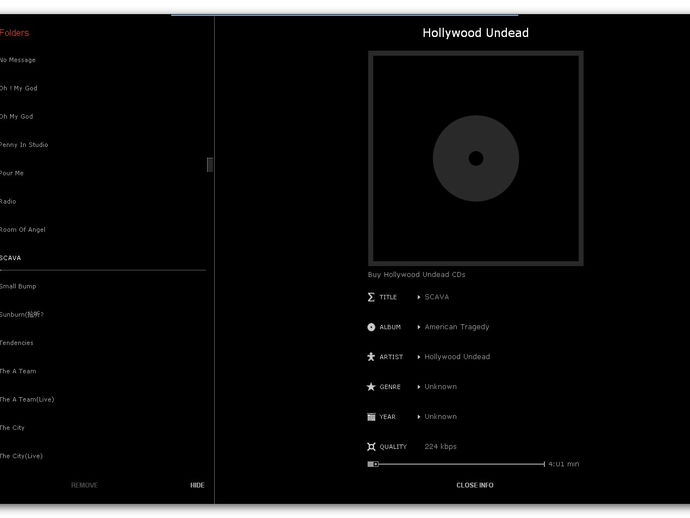Select the Tendencies track

(16, 342)
